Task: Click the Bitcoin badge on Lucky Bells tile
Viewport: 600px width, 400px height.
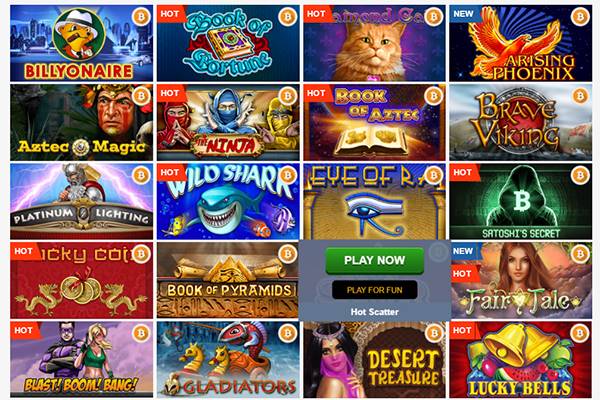Action: click(580, 333)
